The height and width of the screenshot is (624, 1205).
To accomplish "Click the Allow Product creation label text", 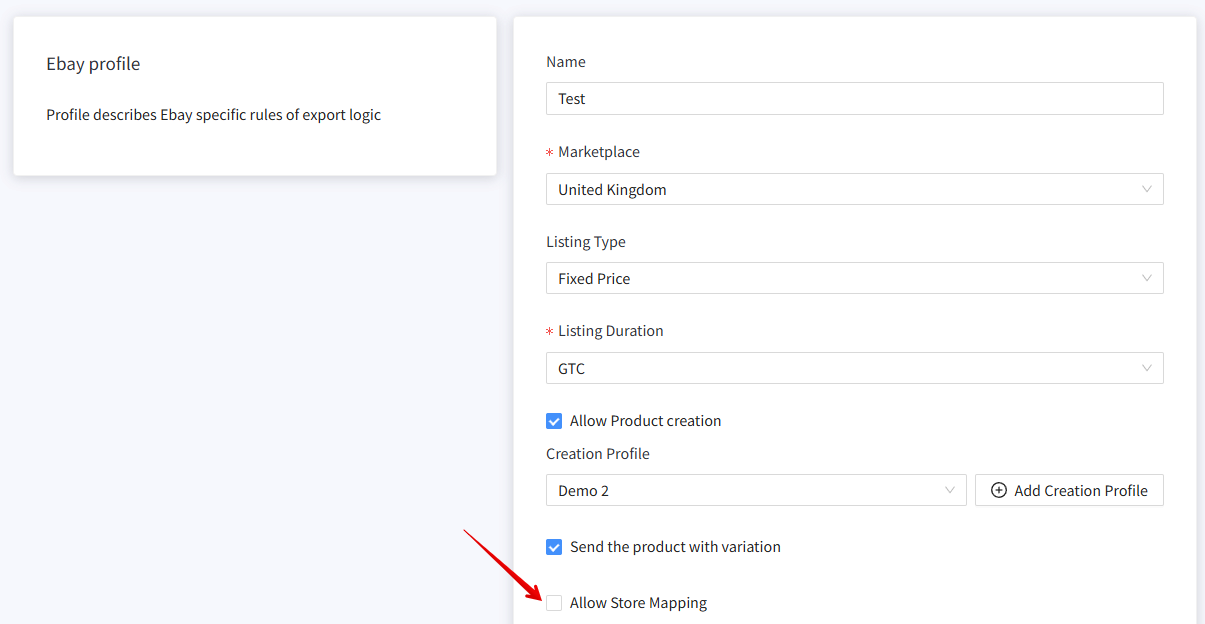I will [645, 421].
